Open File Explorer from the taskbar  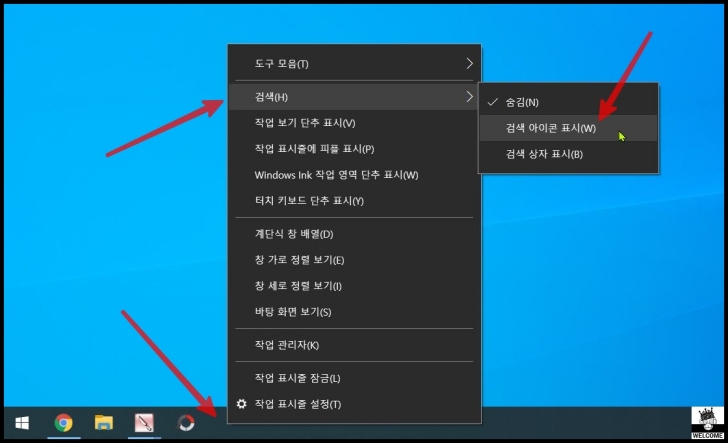(104, 423)
